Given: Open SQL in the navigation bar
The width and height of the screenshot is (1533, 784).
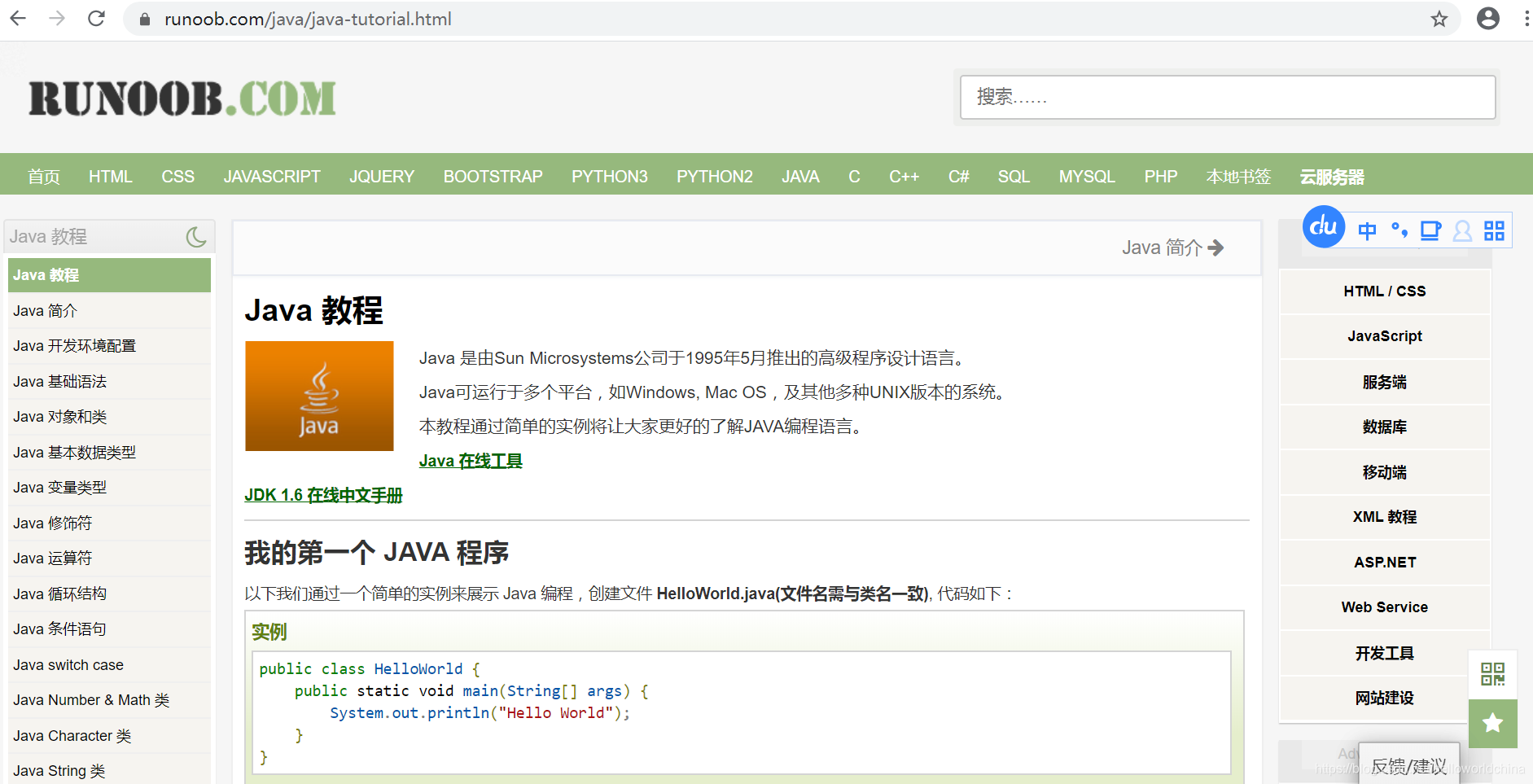Looking at the screenshot, I should pyautogui.click(x=1014, y=177).
